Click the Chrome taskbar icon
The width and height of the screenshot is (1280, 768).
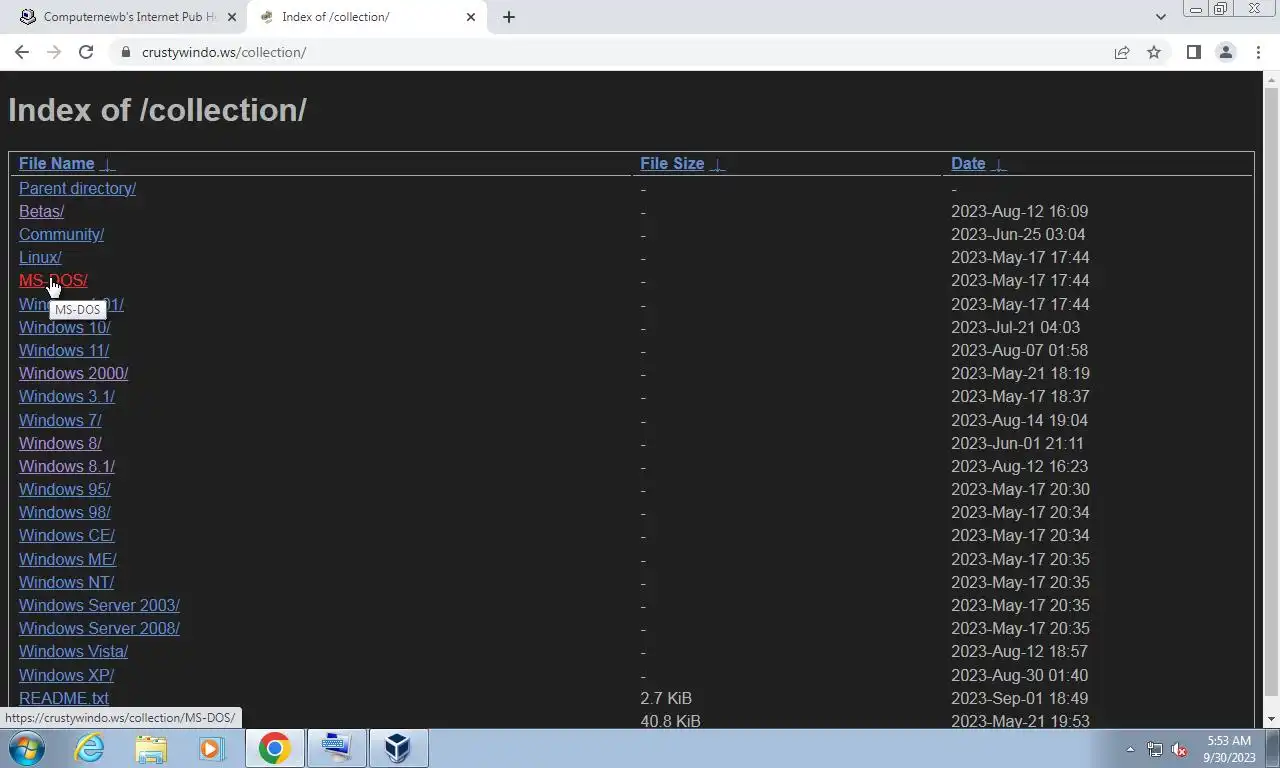pos(274,748)
